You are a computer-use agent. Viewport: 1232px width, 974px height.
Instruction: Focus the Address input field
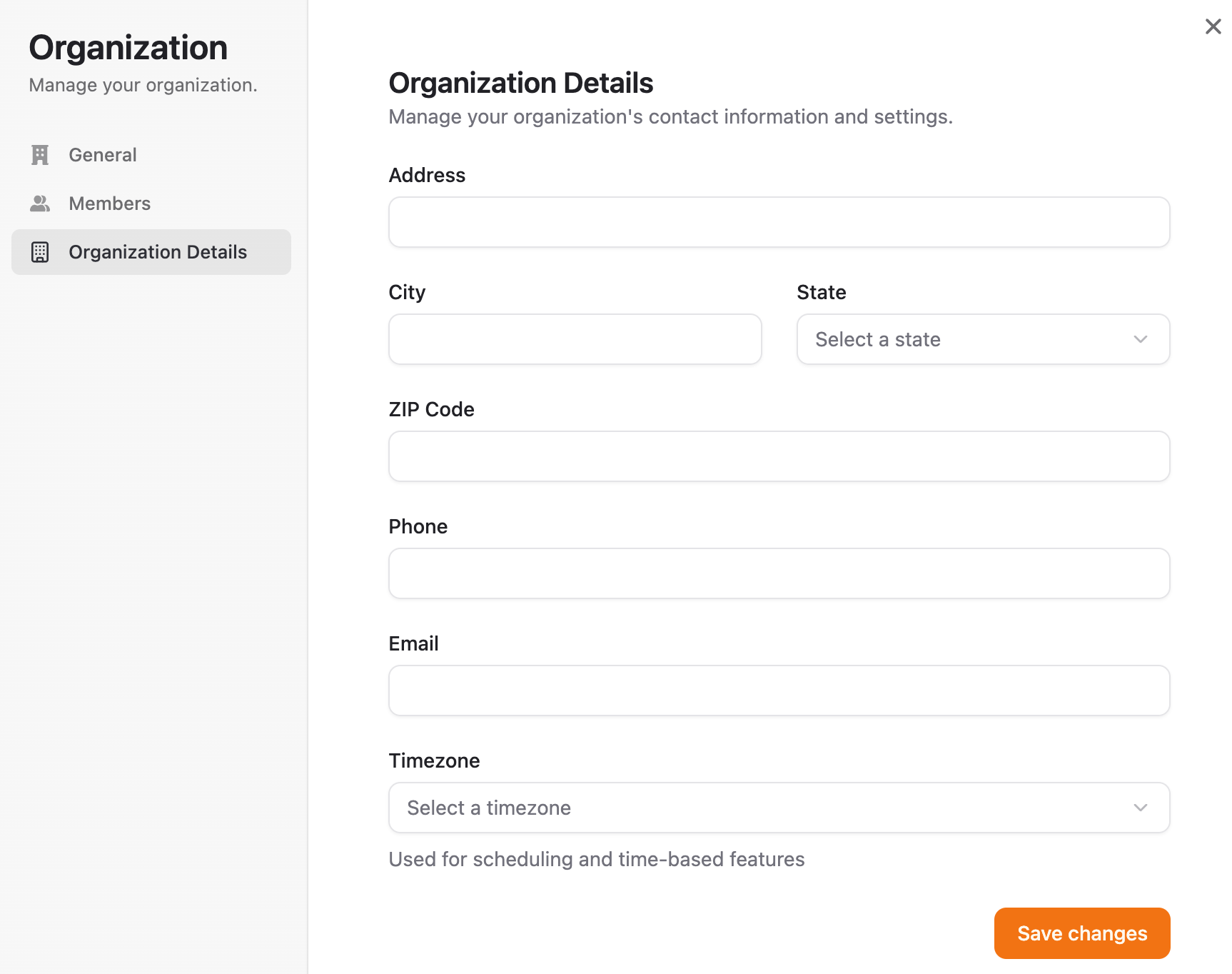tap(778, 222)
